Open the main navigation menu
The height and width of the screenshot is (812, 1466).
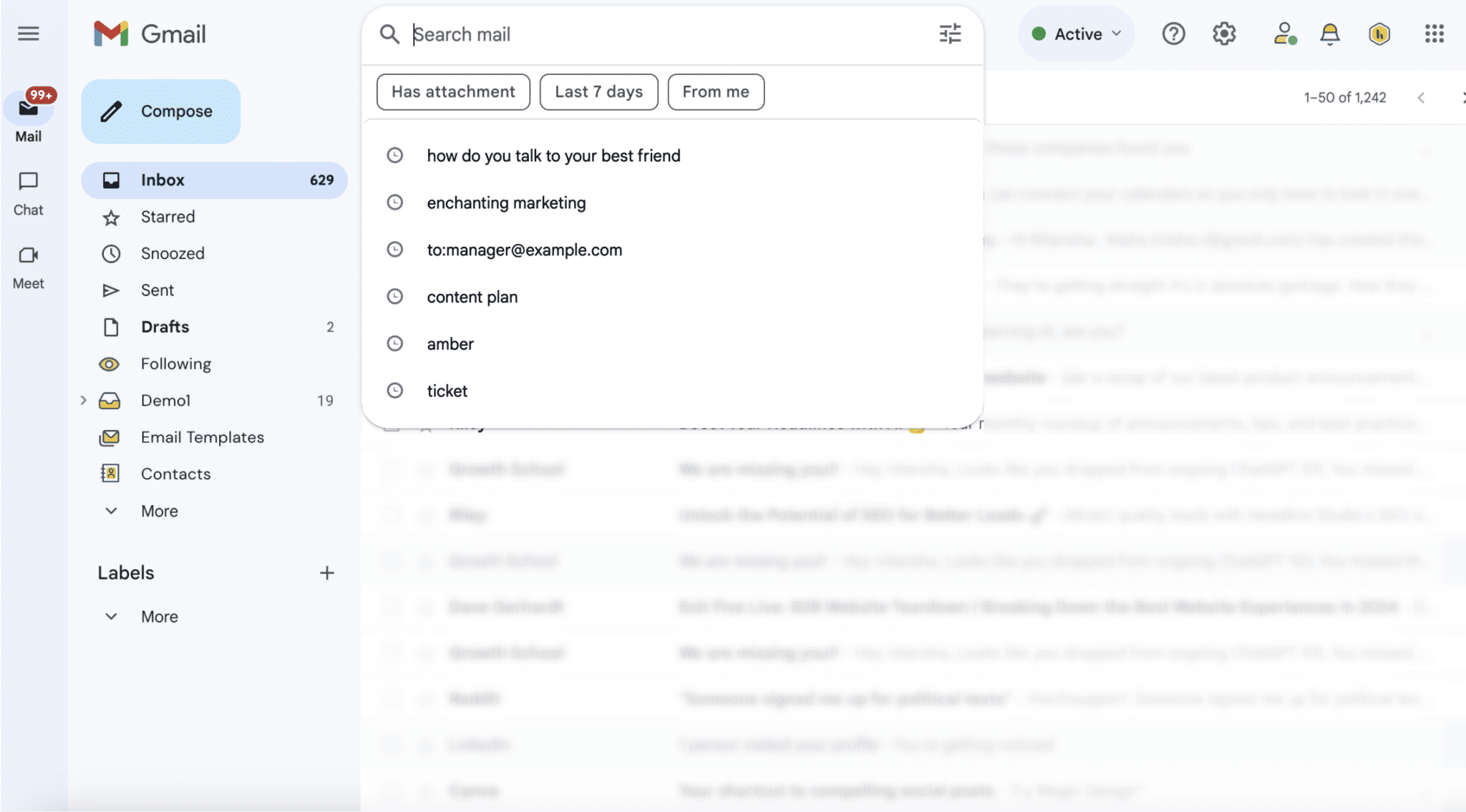point(28,34)
